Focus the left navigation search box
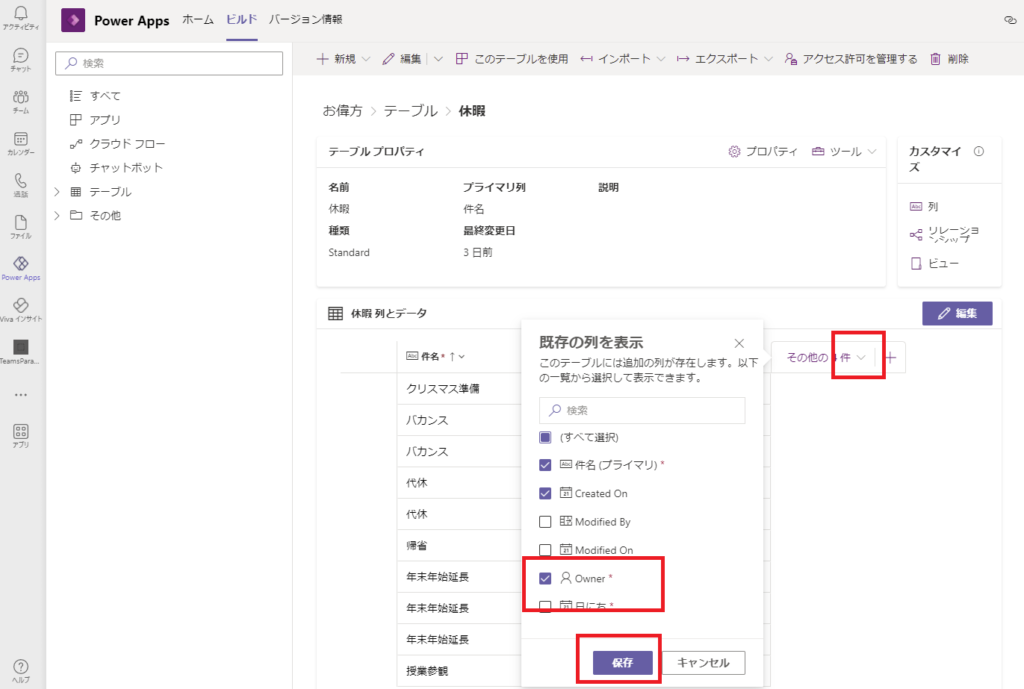The width and height of the screenshot is (1024, 689). coord(169,63)
